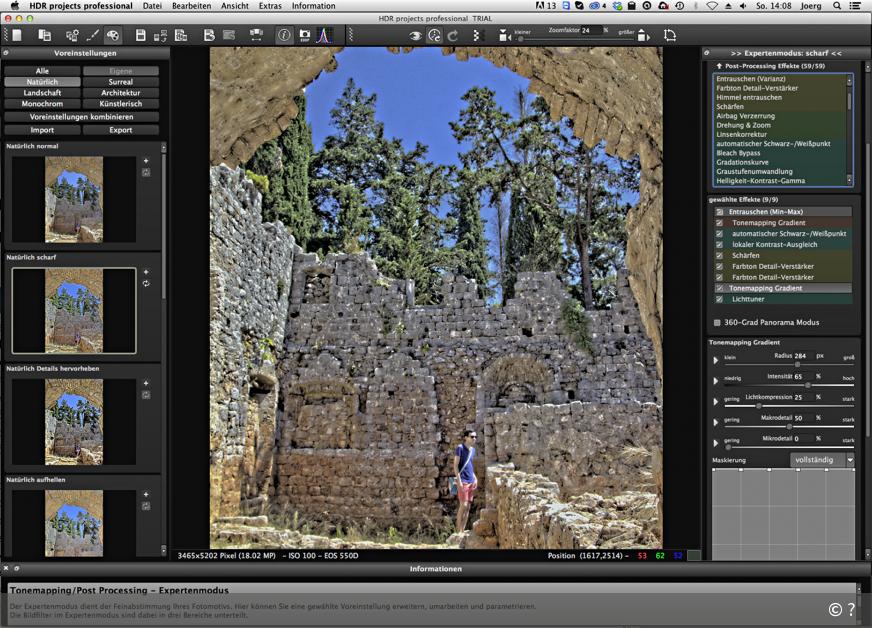The width and height of the screenshot is (872, 628).
Task: Select the 'Alle' preset category
Action: point(42,71)
